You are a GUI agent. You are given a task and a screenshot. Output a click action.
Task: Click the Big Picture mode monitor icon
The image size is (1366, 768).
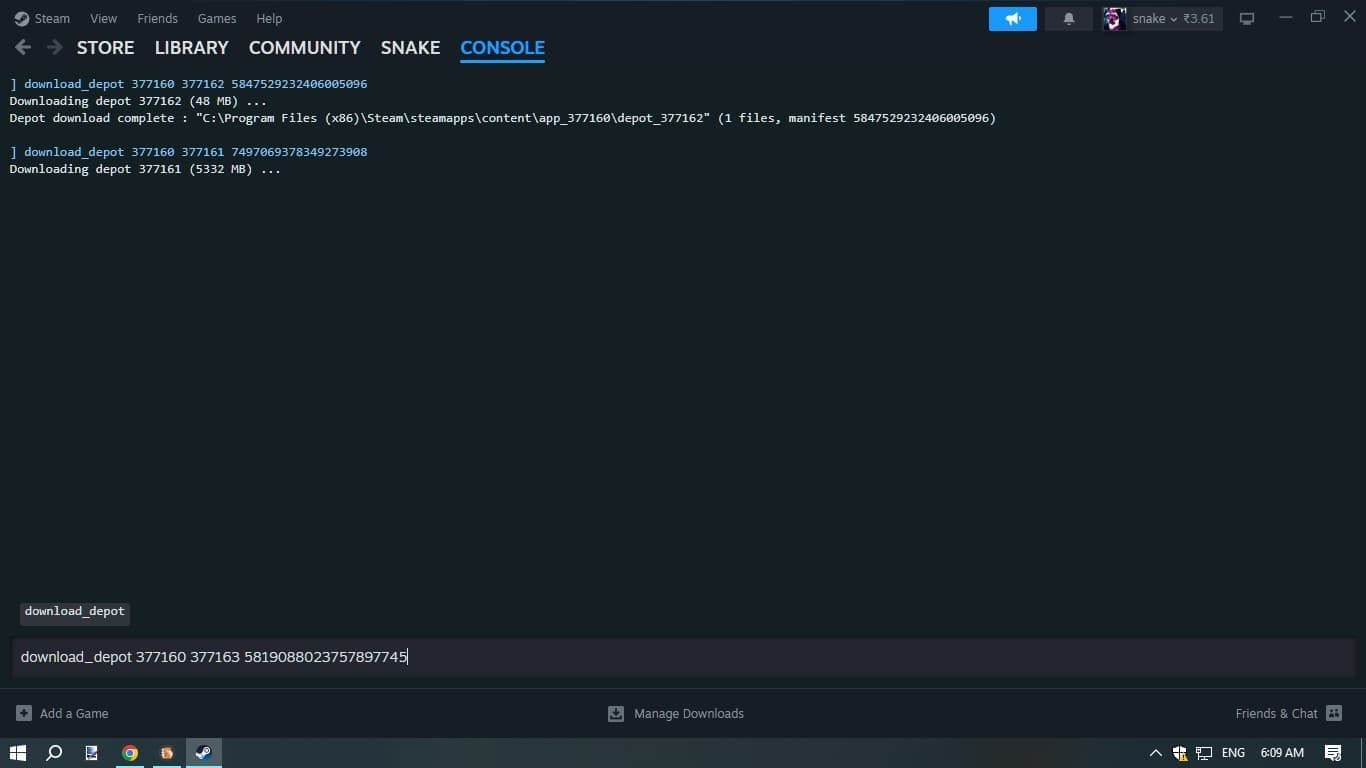click(x=1247, y=19)
